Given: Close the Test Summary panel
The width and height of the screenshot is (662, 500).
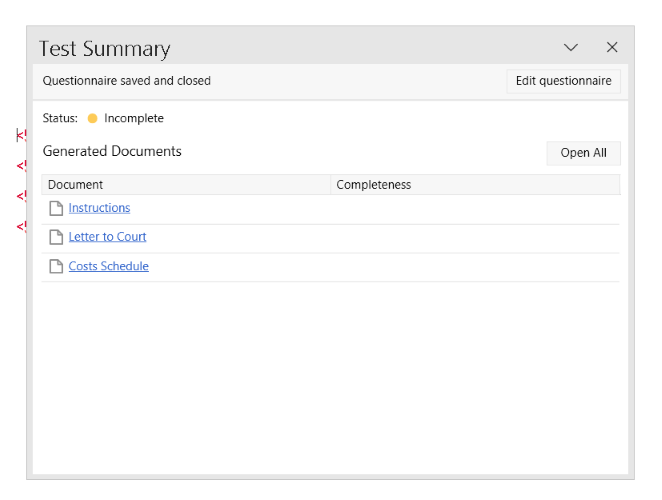Looking at the screenshot, I should point(612,48).
